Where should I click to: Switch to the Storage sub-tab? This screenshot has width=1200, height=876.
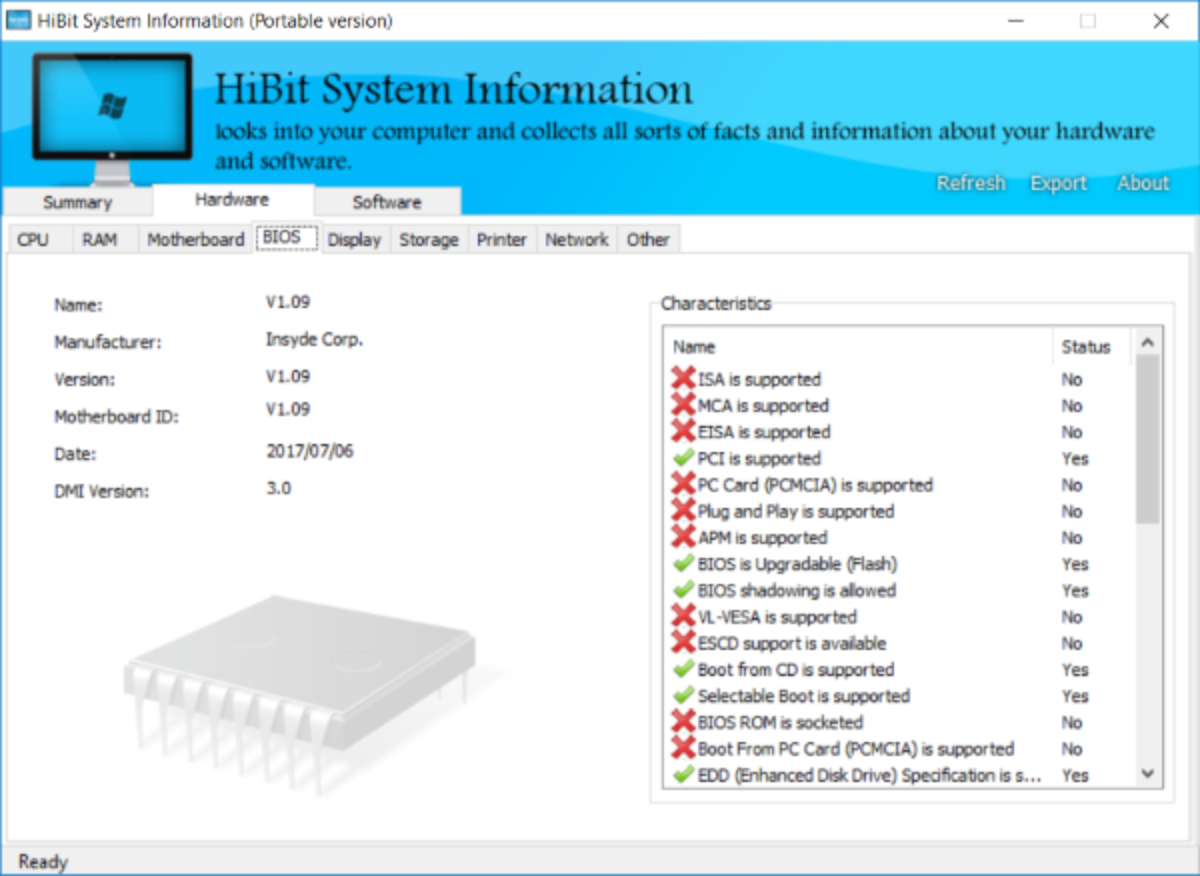pyautogui.click(x=429, y=240)
